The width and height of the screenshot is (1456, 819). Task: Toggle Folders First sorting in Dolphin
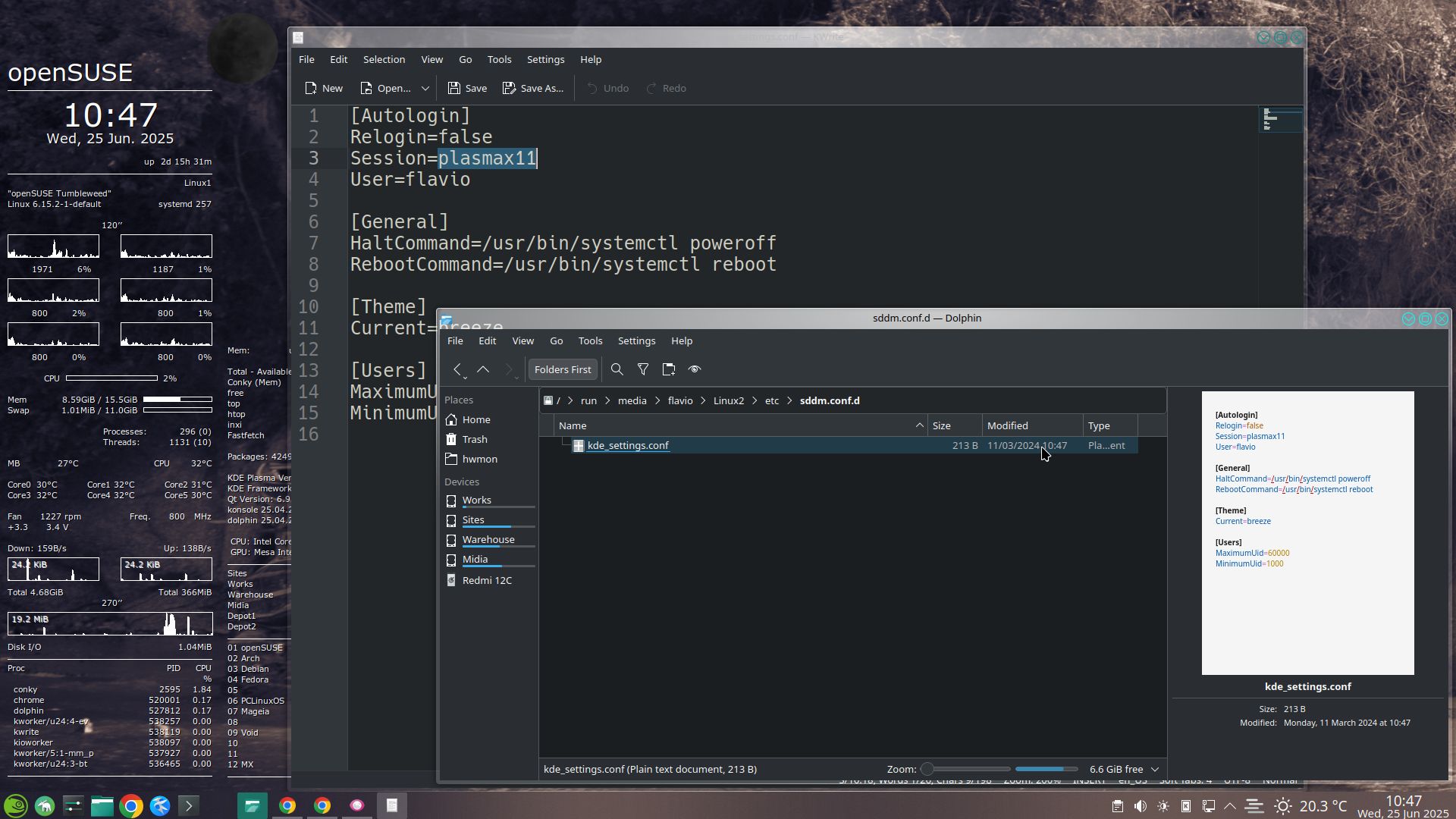pos(563,369)
